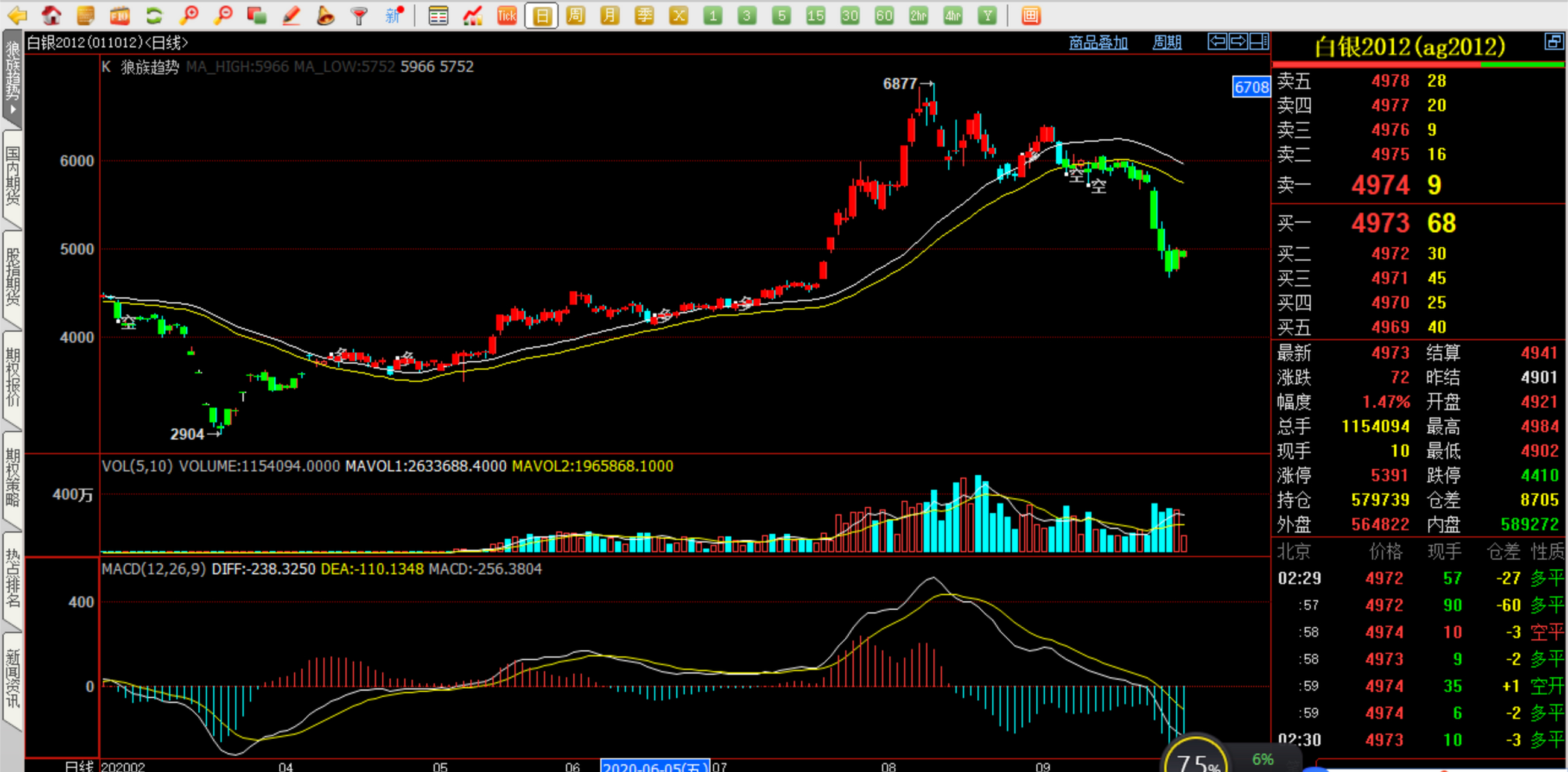Click the 02:29 tick trade row
1568x772 pixels.
[x=1418, y=578]
